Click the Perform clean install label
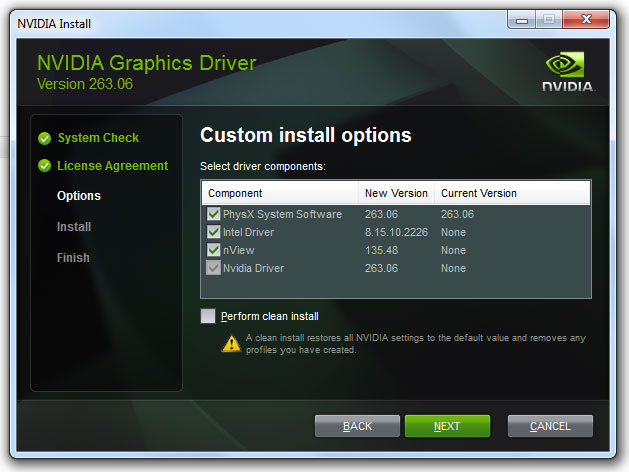The width and height of the screenshot is (629, 472). pos(270,316)
